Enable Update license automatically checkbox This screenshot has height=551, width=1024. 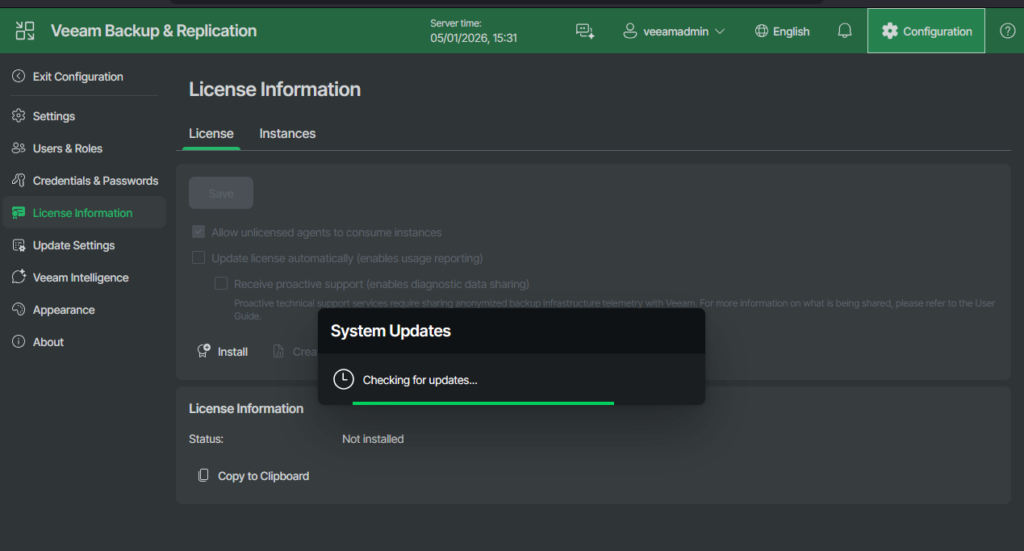(x=198, y=258)
